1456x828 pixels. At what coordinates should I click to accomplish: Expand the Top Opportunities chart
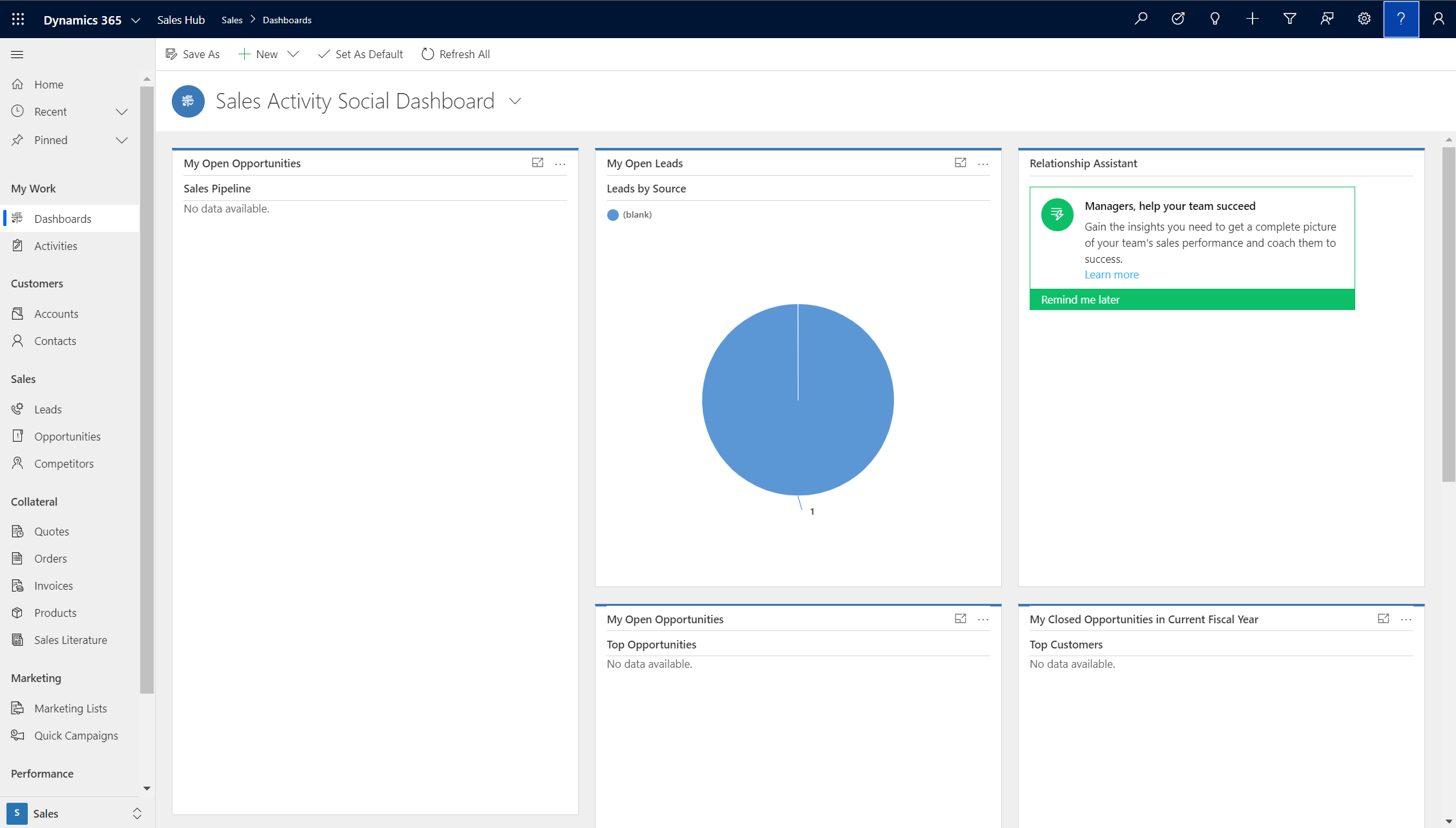961,619
